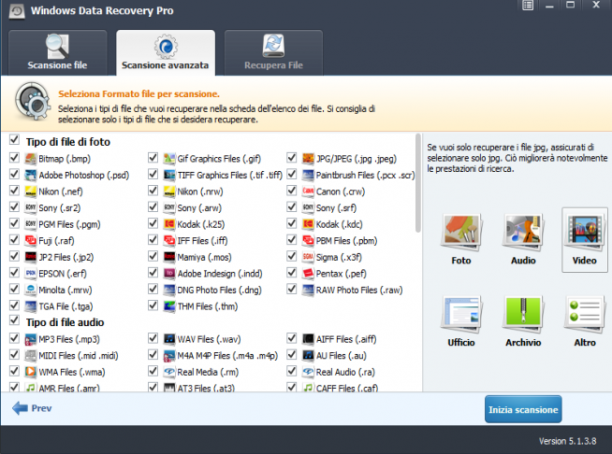This screenshot has height=454, width=612.
Task: Go back with the Prev button
Action: [x=32, y=408]
